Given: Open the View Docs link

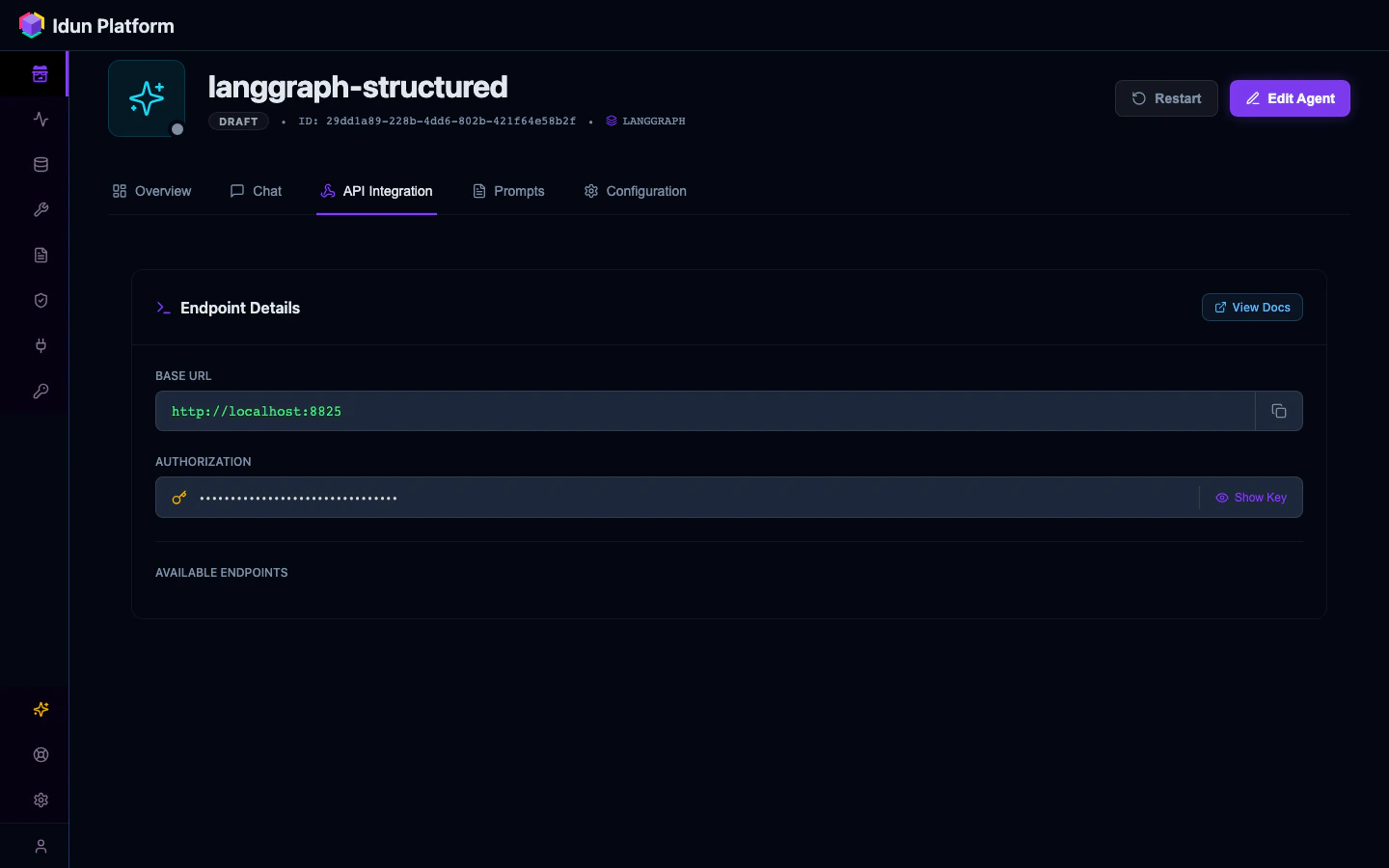Looking at the screenshot, I should (1252, 308).
